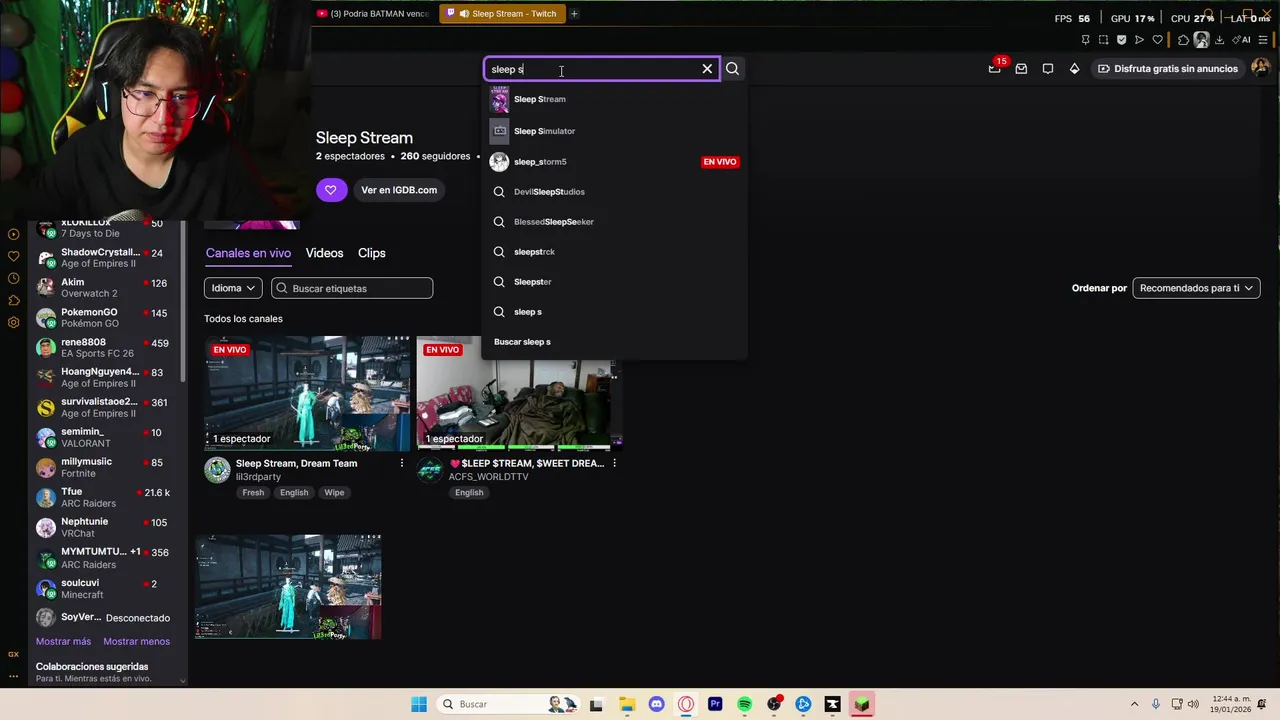Follow Sleep Stream category with heart button

[x=331, y=190]
